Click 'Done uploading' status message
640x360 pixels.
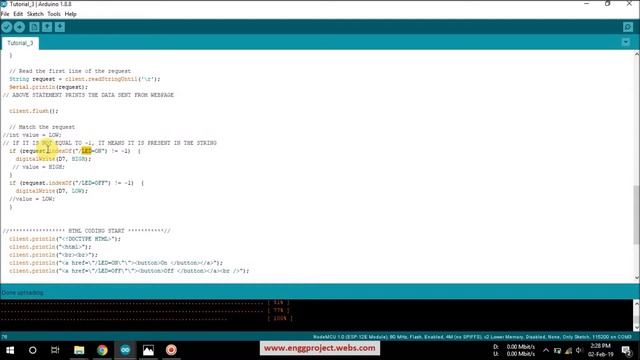(22, 293)
